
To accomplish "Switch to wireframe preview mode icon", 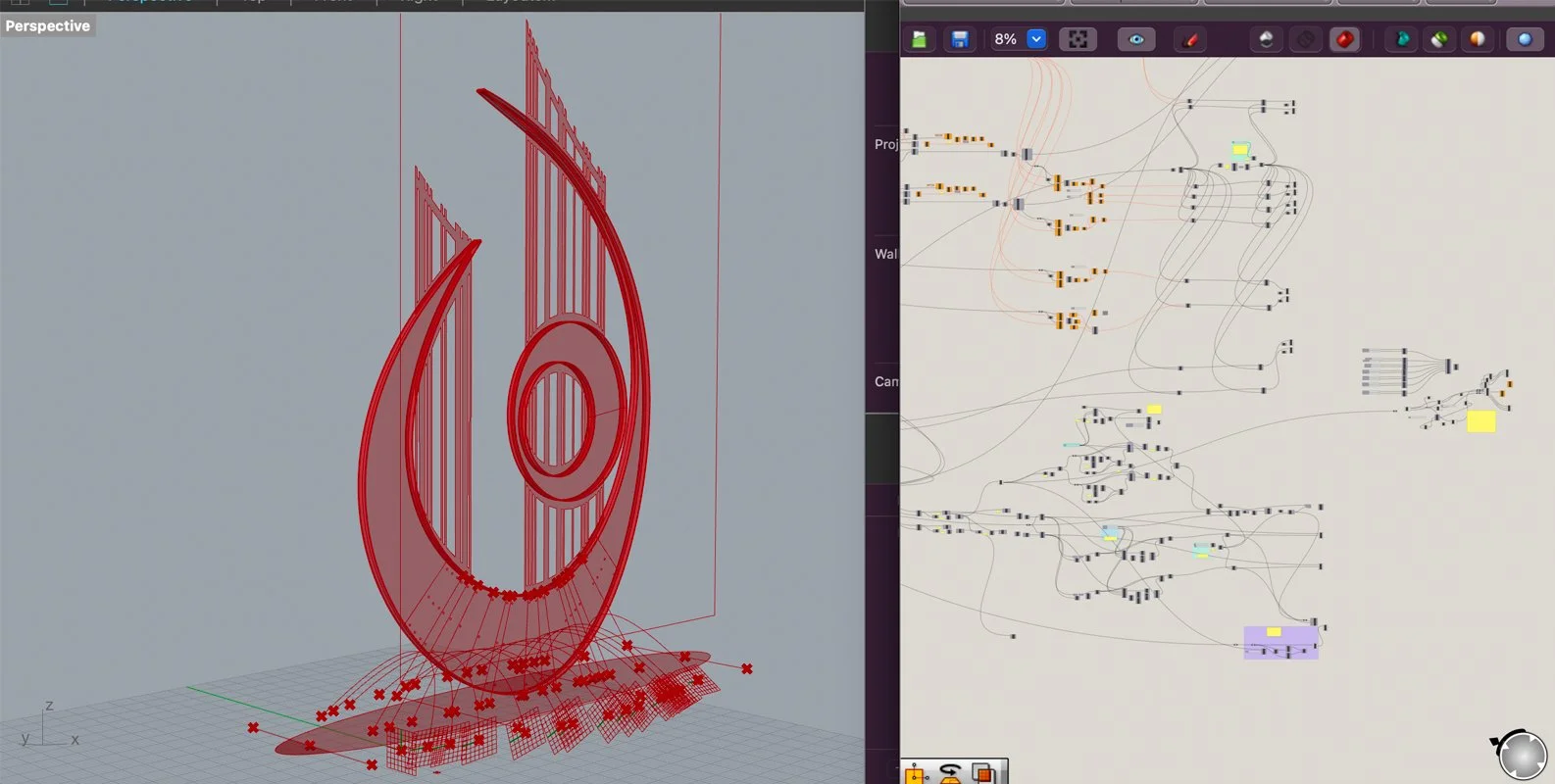I will [1305, 39].
